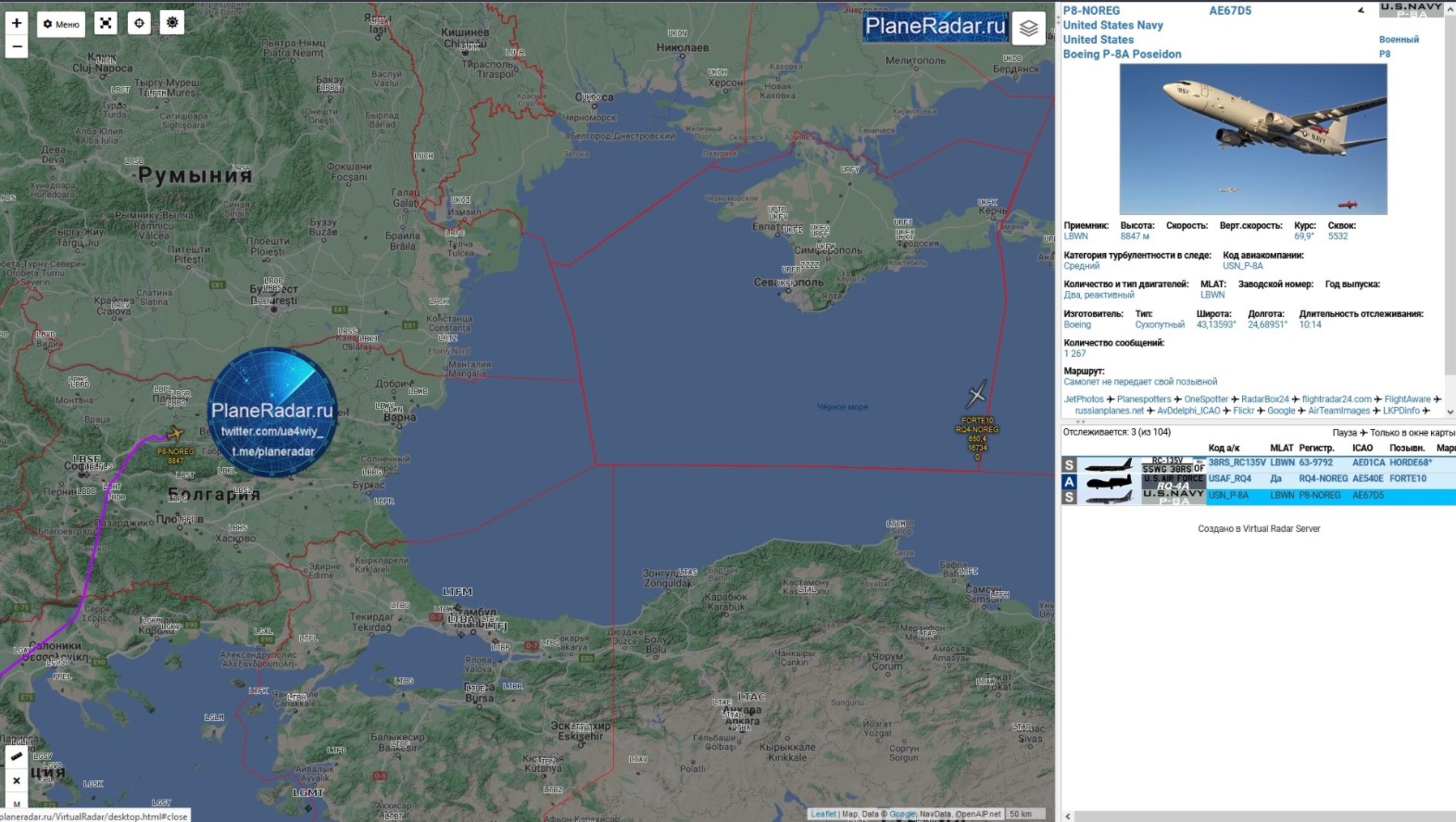Click the X tool icon at bottom-left
This screenshot has width=1456, height=822.
click(17, 780)
